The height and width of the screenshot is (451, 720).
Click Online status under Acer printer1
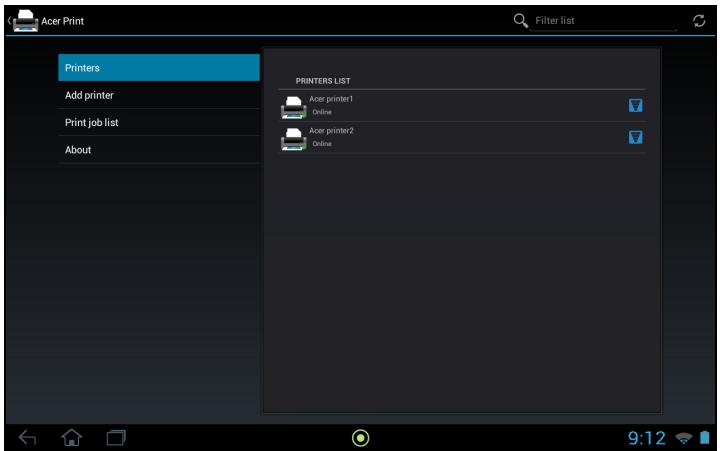[322, 112]
